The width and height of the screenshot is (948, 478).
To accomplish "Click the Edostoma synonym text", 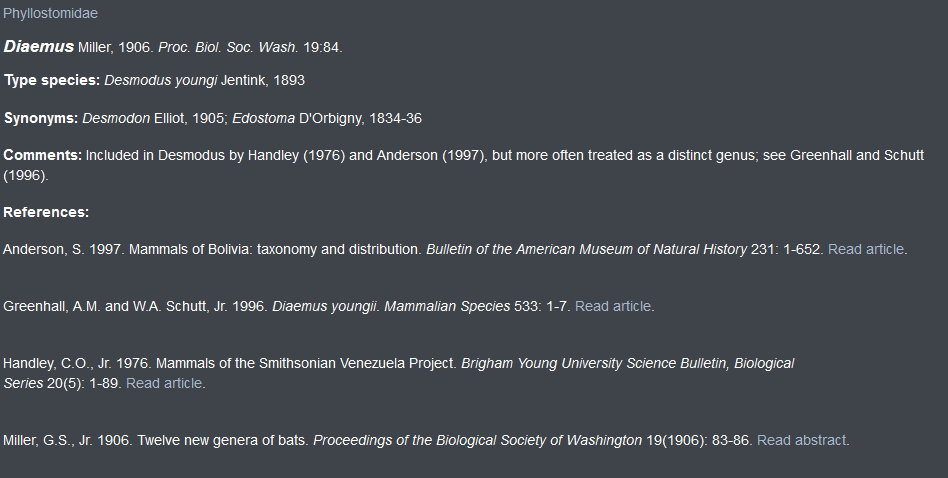I will 264,118.
